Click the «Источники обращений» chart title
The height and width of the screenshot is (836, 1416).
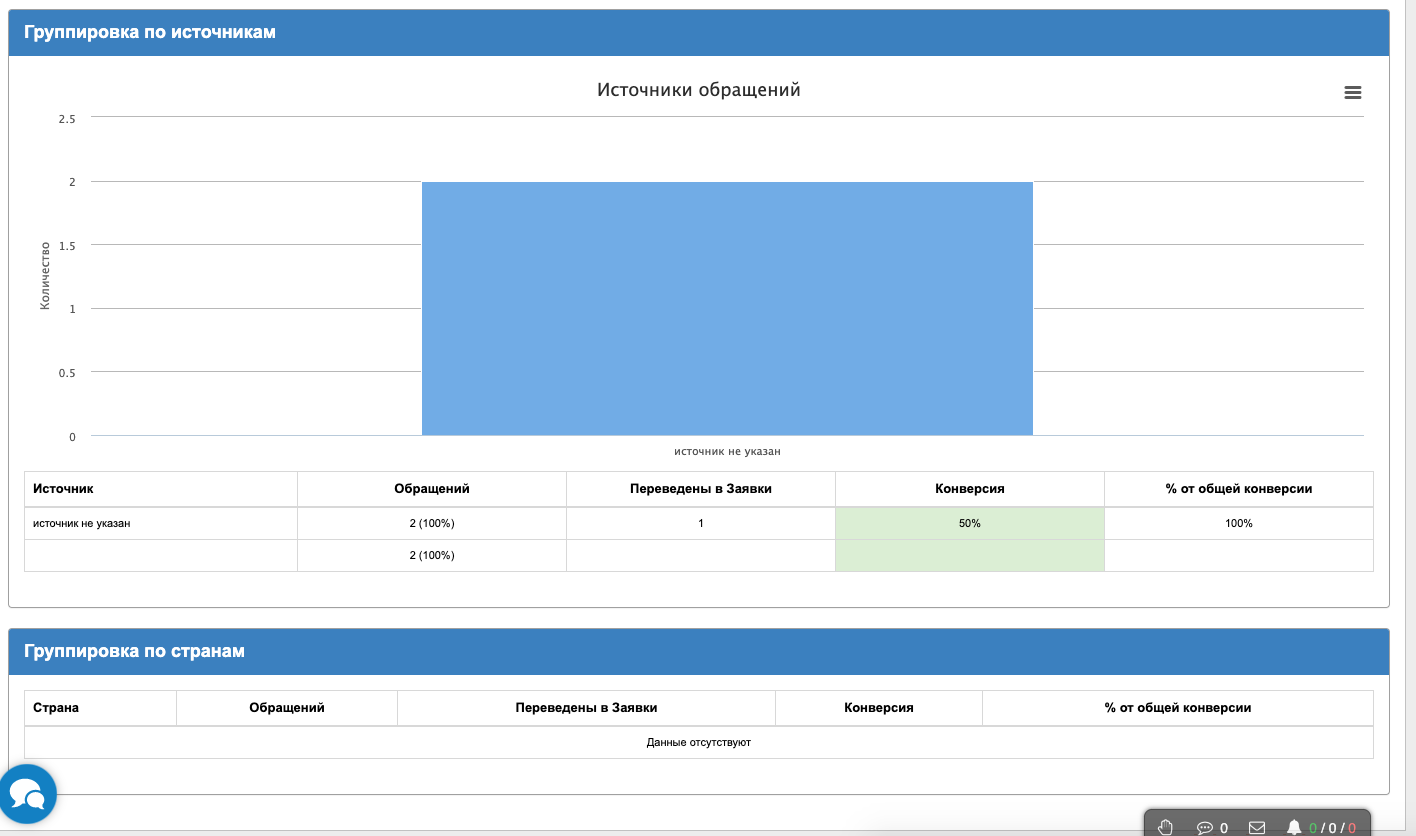click(698, 90)
